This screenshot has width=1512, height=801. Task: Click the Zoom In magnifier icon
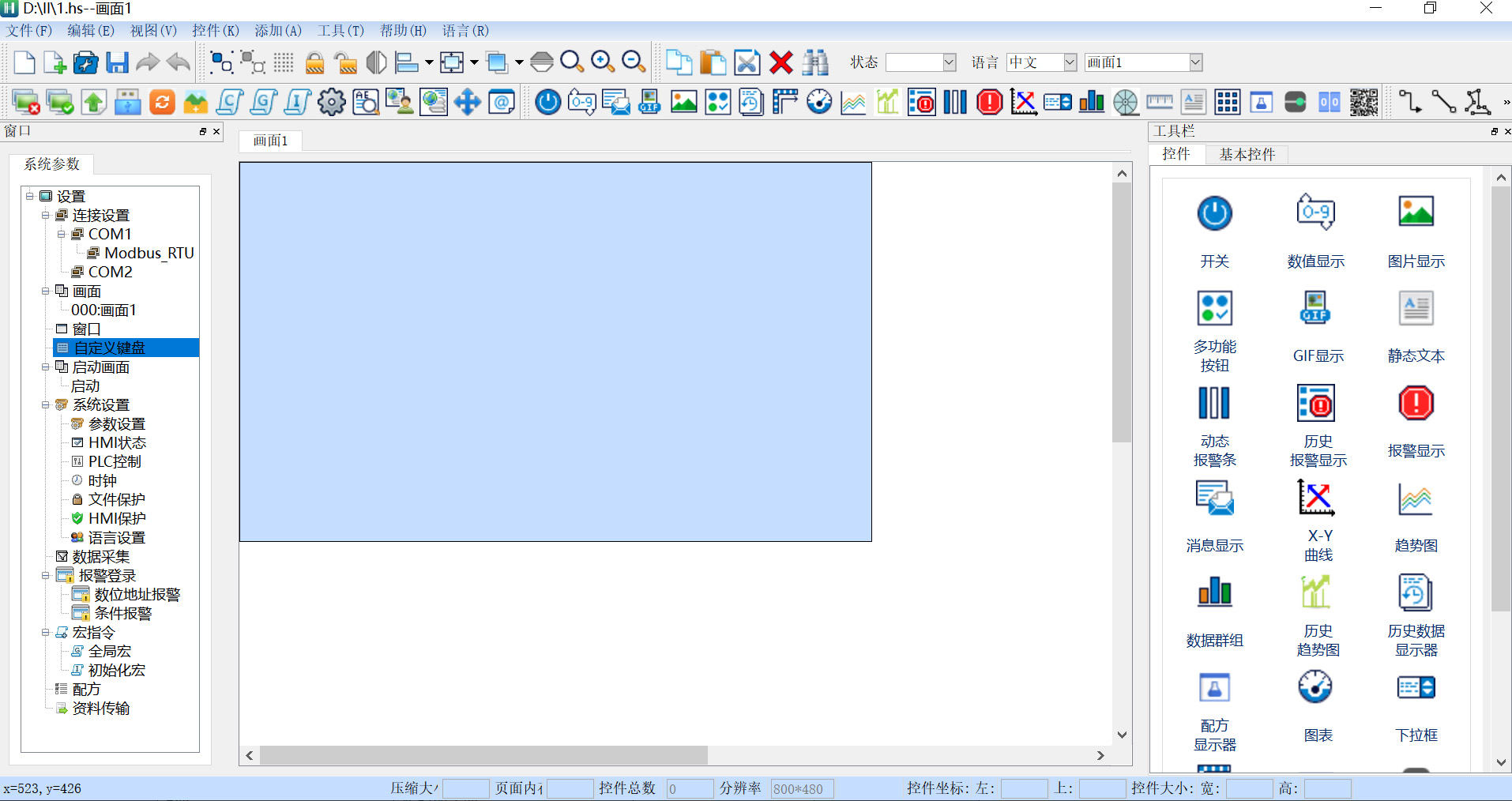click(x=603, y=62)
